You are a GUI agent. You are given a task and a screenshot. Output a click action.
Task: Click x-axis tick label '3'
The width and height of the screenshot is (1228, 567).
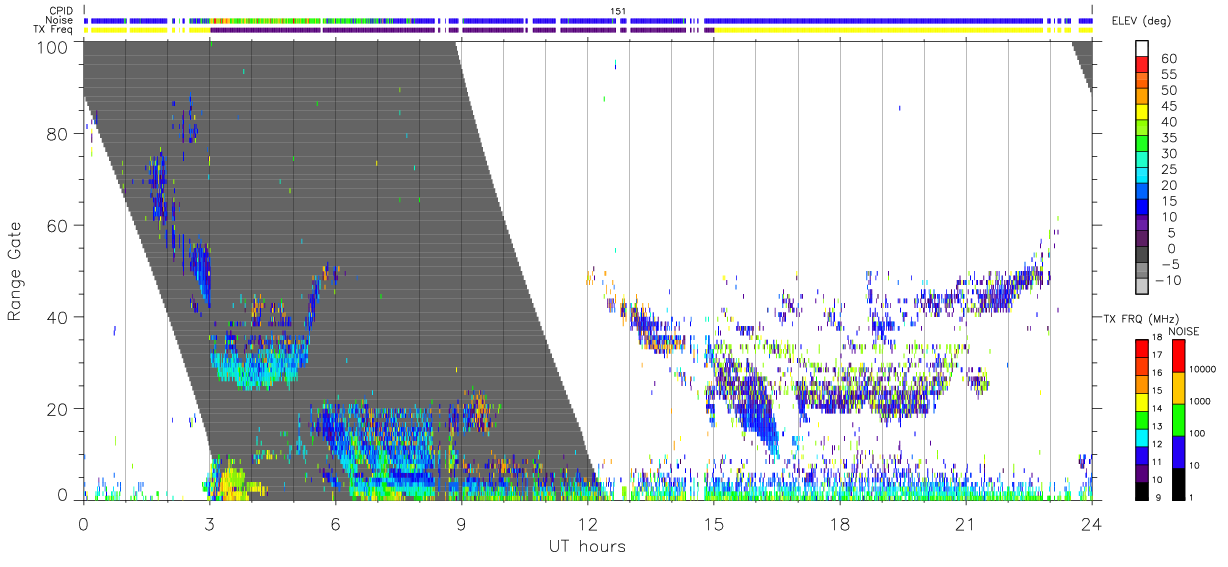pos(209,524)
